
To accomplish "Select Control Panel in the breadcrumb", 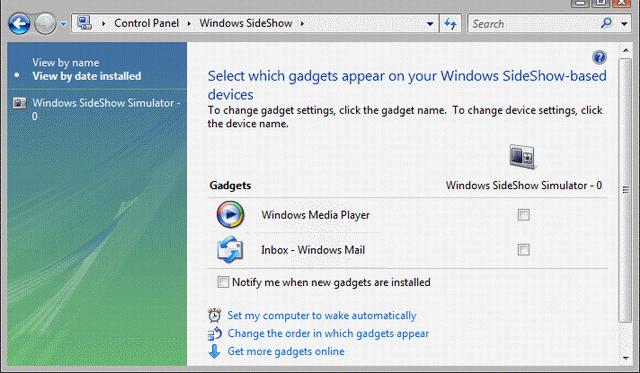I will [146, 23].
